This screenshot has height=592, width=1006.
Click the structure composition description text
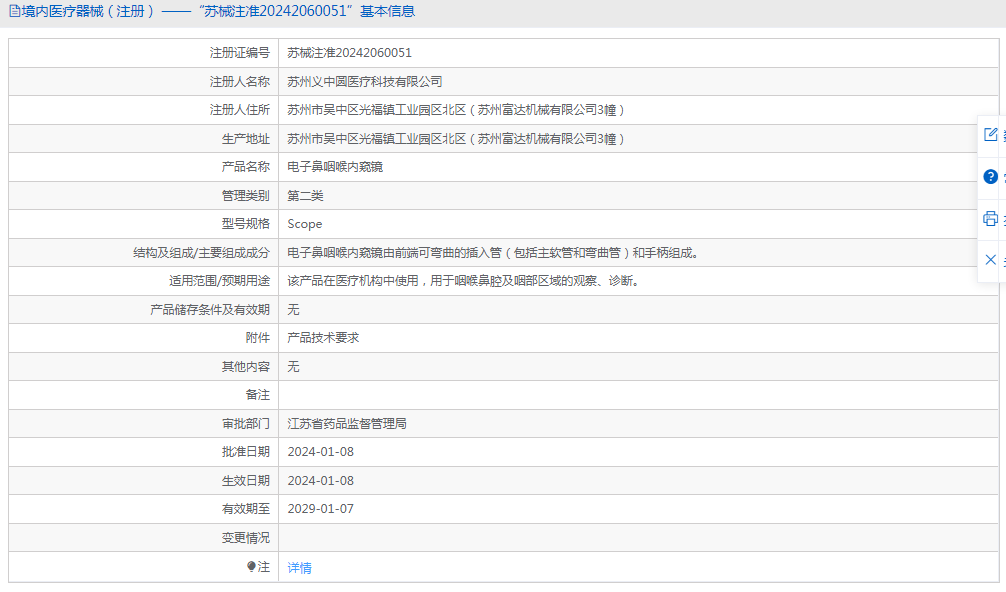493,253
